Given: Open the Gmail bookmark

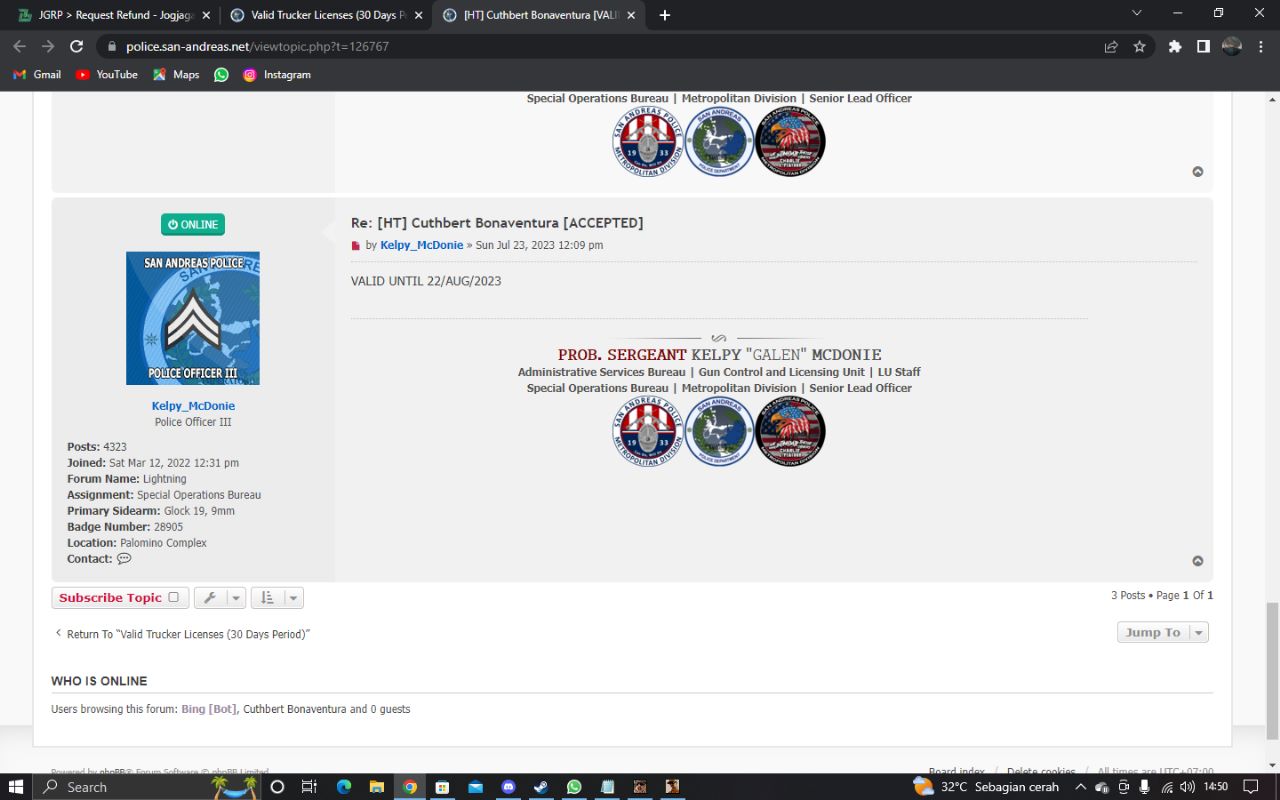Looking at the screenshot, I should pos(37,75).
